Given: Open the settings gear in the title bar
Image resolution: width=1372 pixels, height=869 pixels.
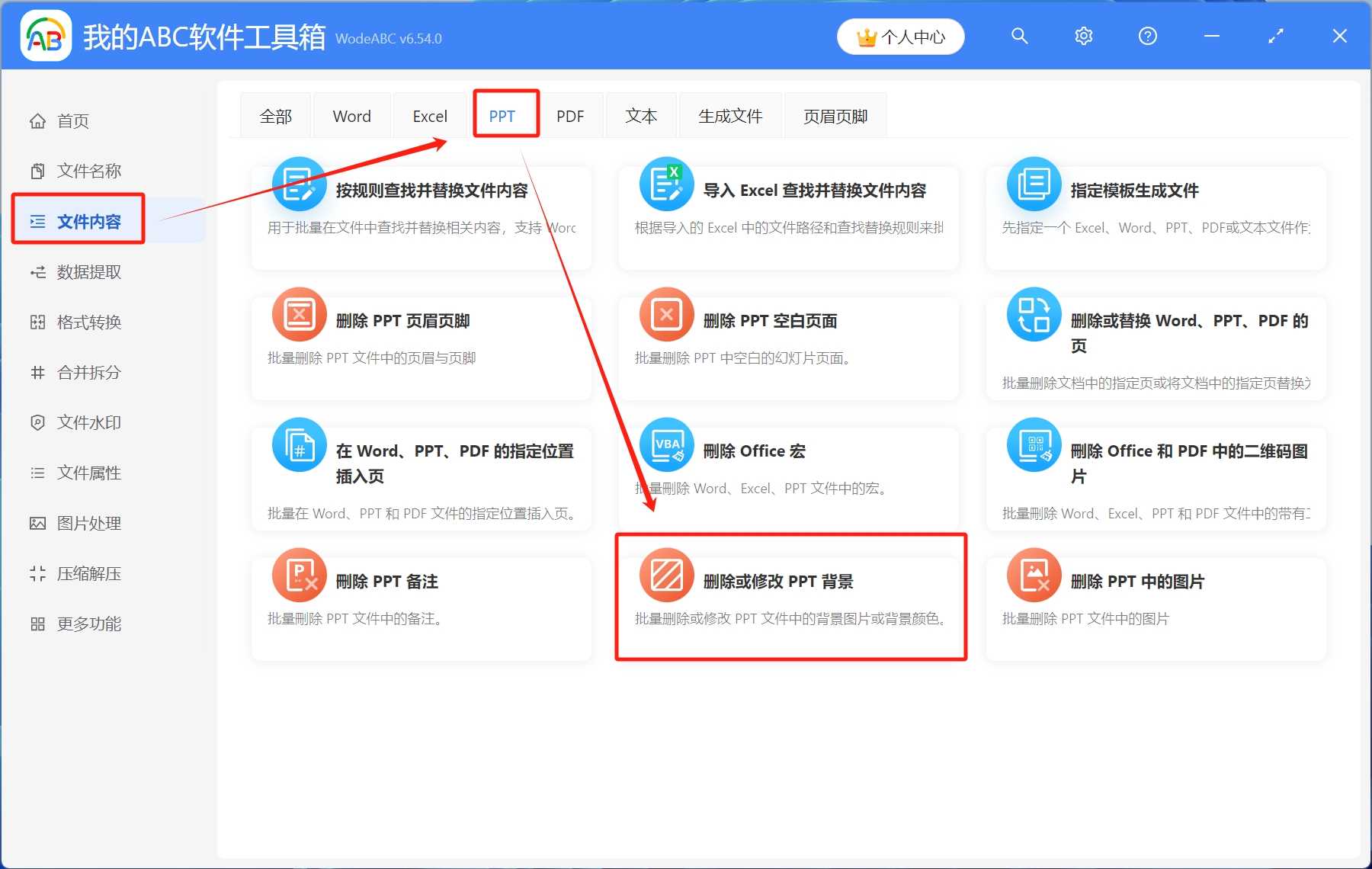Looking at the screenshot, I should [1083, 36].
